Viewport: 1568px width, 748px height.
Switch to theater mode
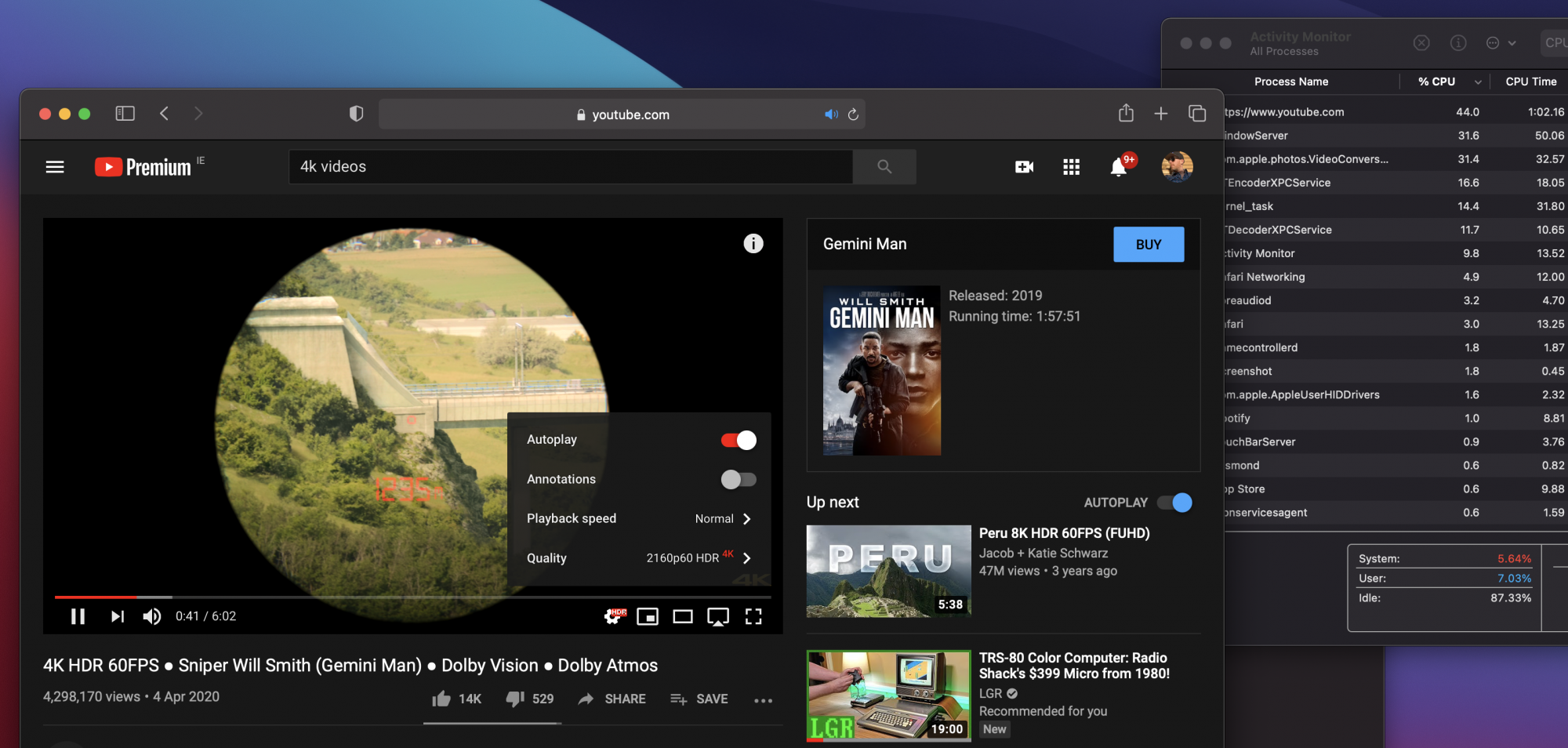[683, 616]
